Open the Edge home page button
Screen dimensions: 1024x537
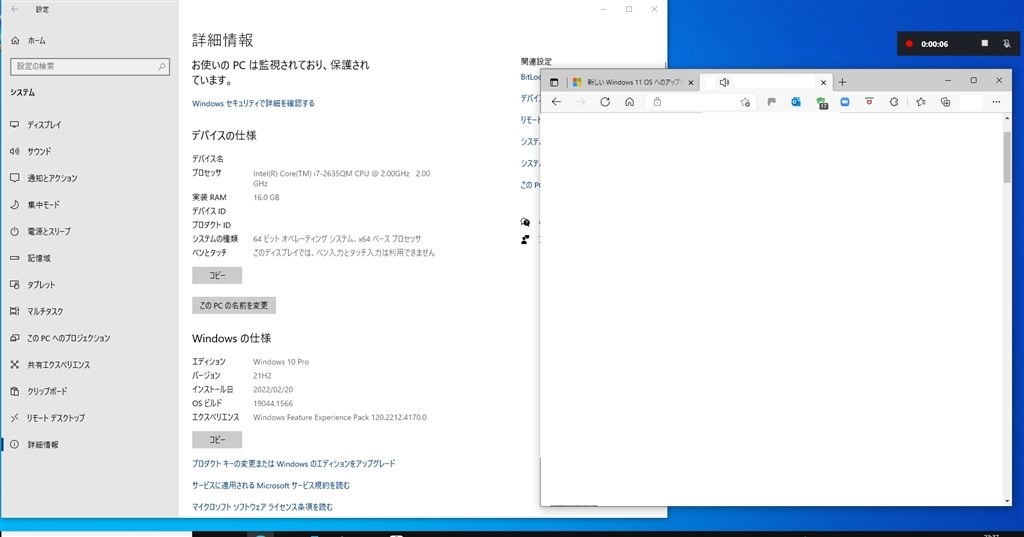[630, 102]
